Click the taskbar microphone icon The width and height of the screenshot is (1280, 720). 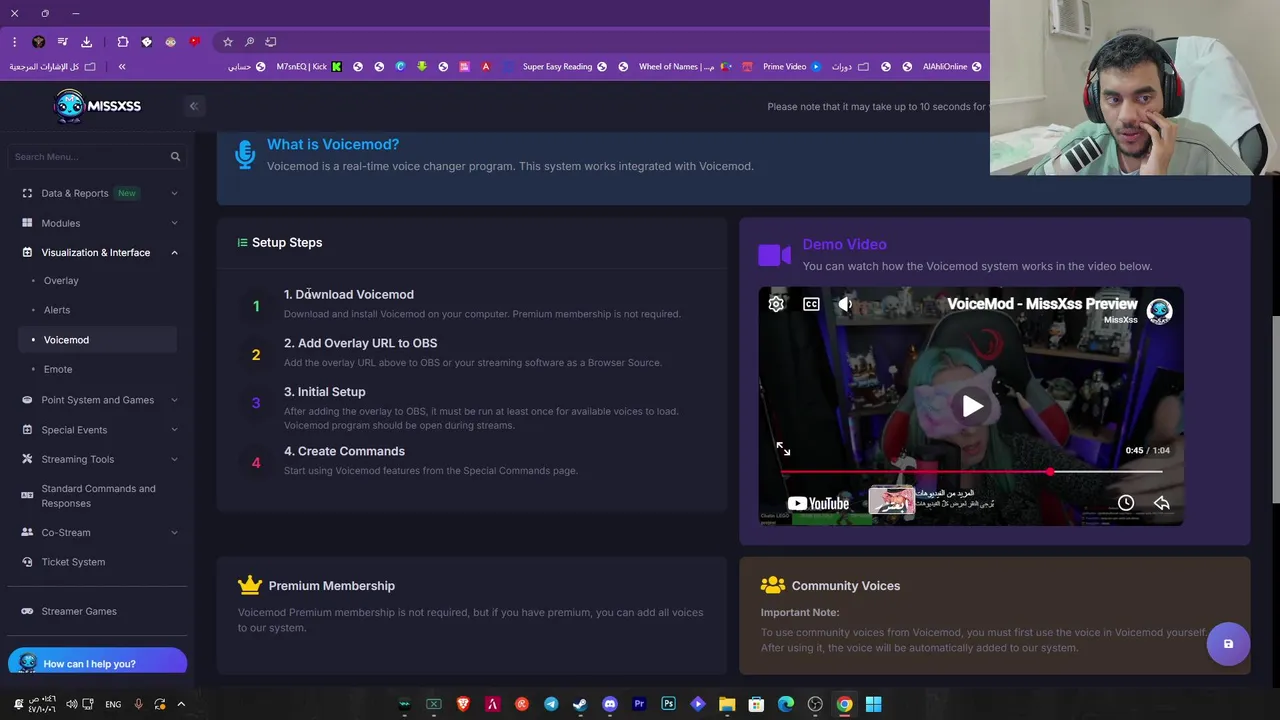point(139,704)
